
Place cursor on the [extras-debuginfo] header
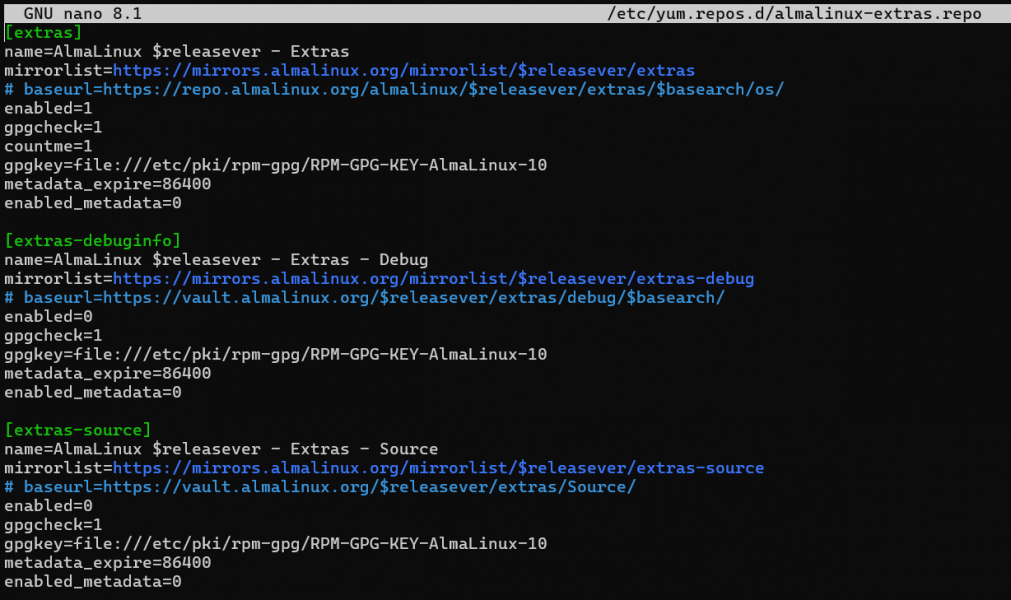click(x=93, y=241)
